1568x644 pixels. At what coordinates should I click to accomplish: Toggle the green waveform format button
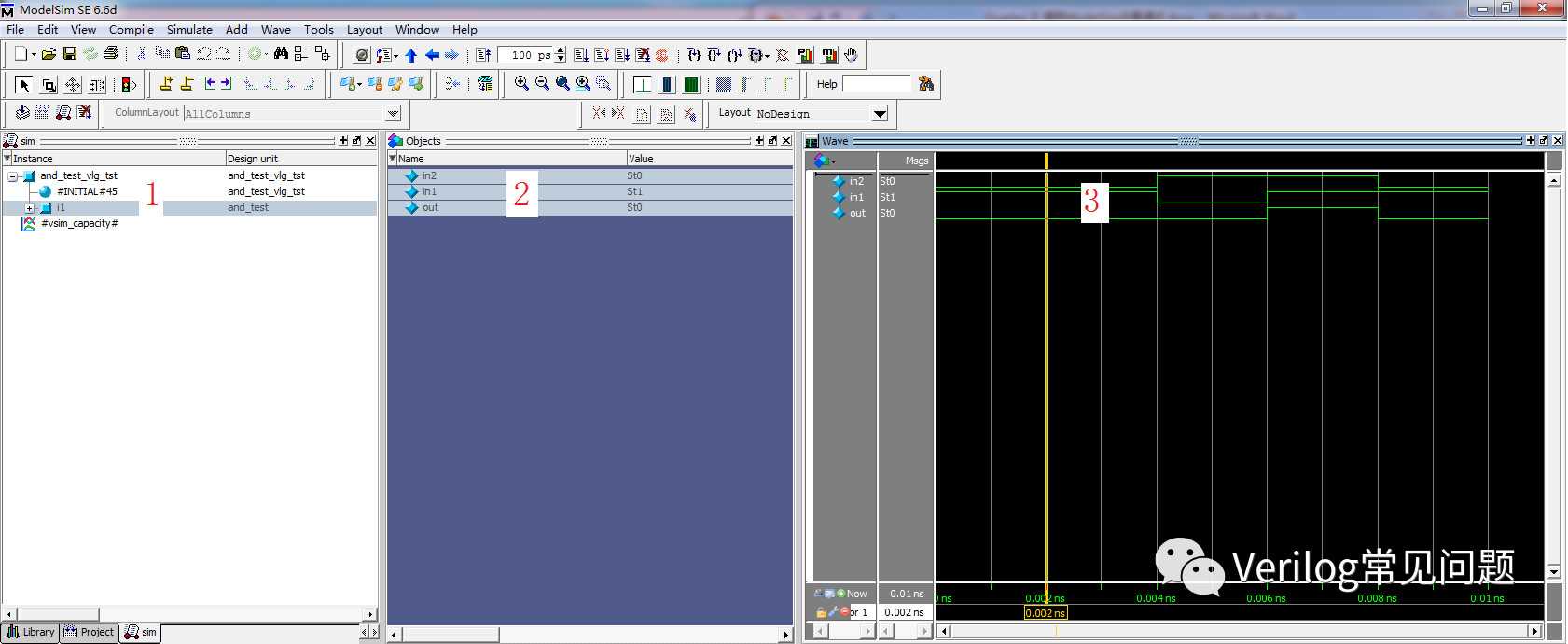click(x=691, y=85)
